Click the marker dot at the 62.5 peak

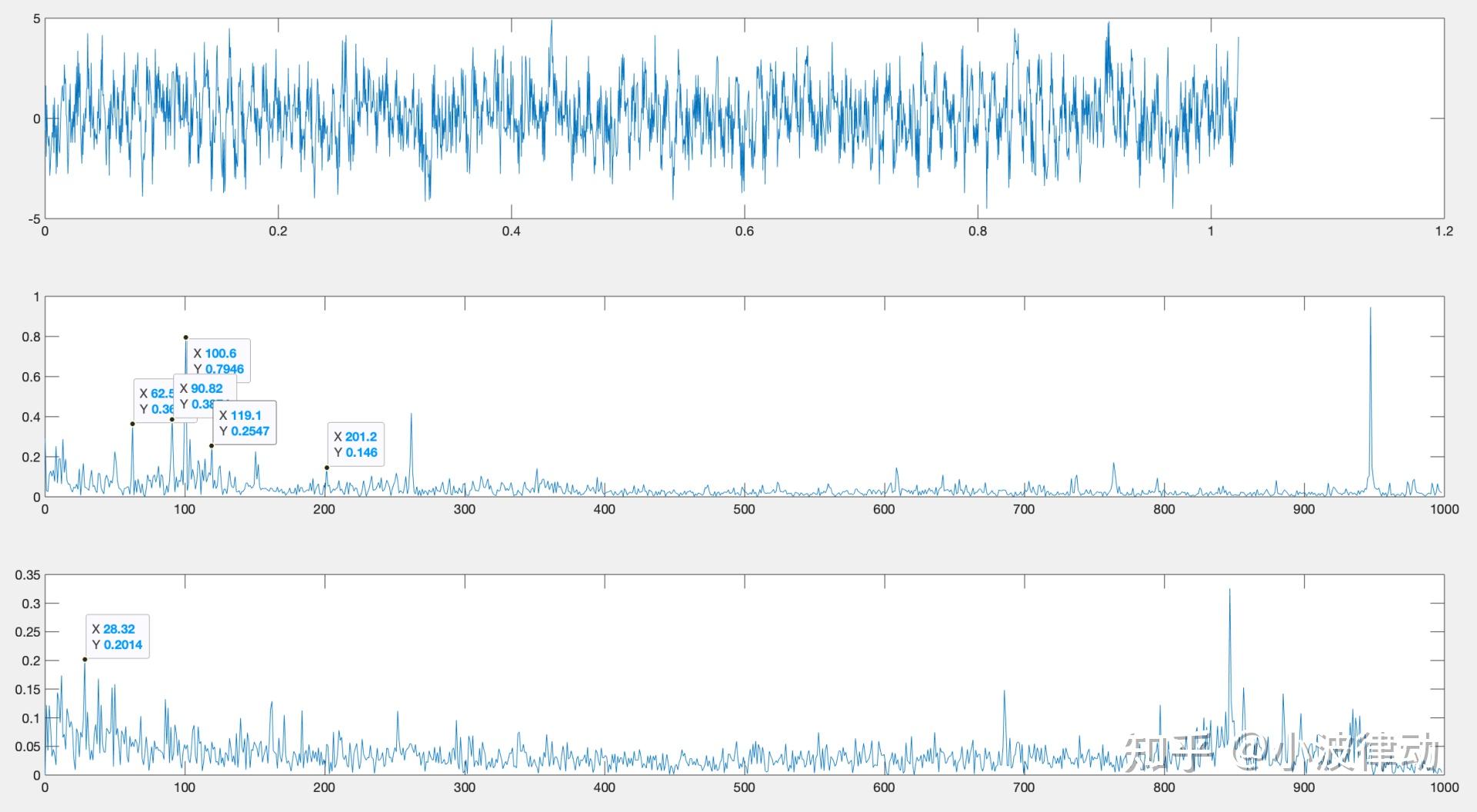point(132,424)
